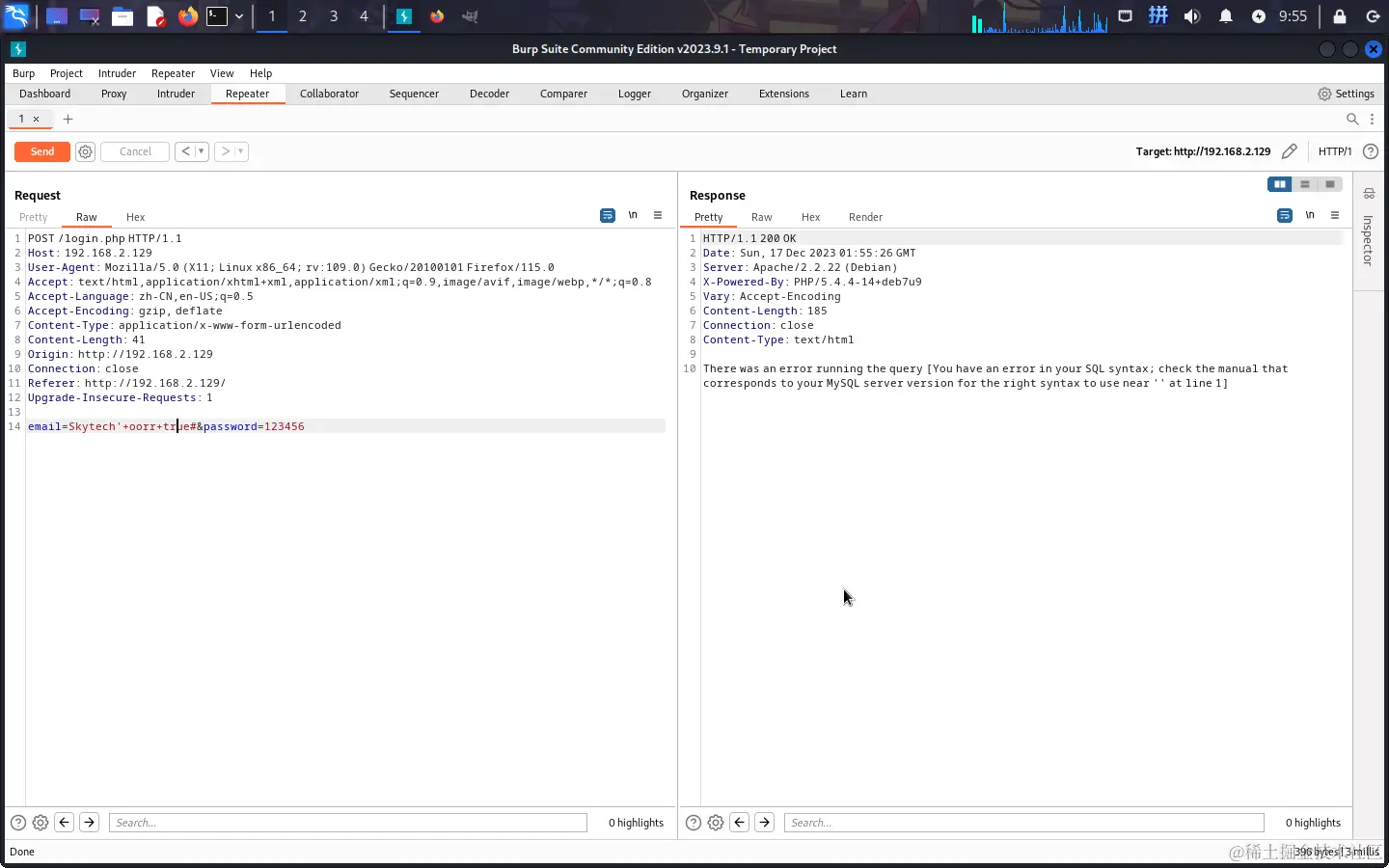Toggle response message wrapping icon
This screenshot has width=1389, height=868.
point(1285,215)
